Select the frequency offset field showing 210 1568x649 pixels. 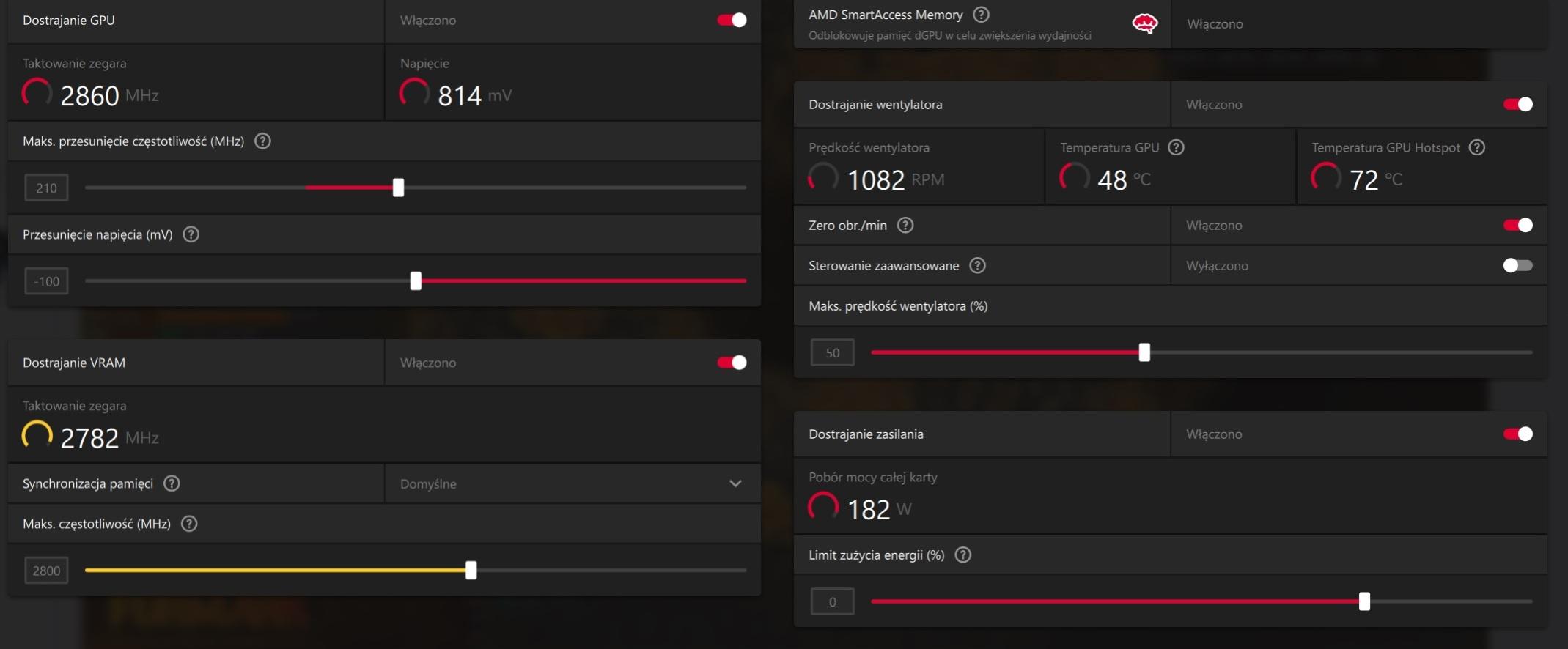[46, 188]
